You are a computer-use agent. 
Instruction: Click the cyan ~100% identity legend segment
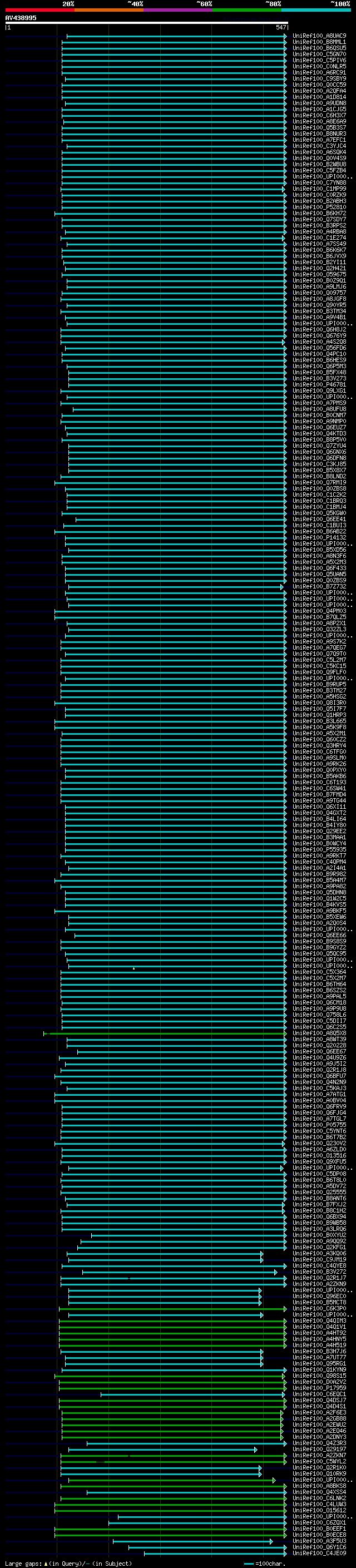pyautogui.click(x=316, y=10)
